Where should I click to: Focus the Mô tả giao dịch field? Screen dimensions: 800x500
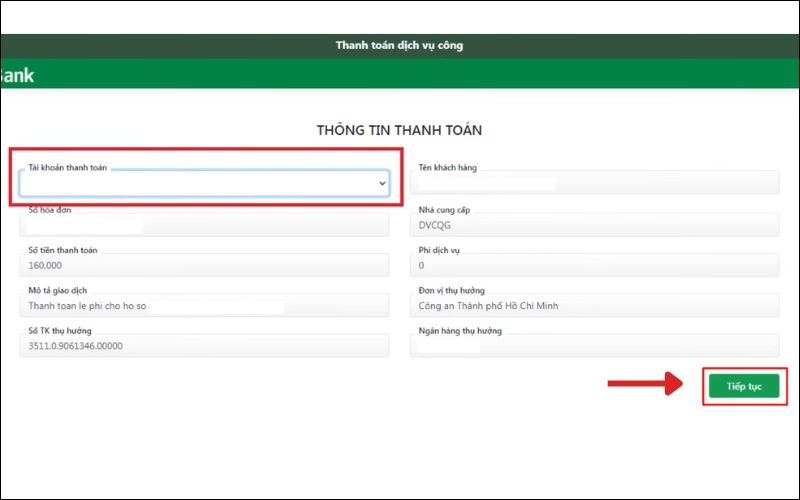tap(204, 306)
